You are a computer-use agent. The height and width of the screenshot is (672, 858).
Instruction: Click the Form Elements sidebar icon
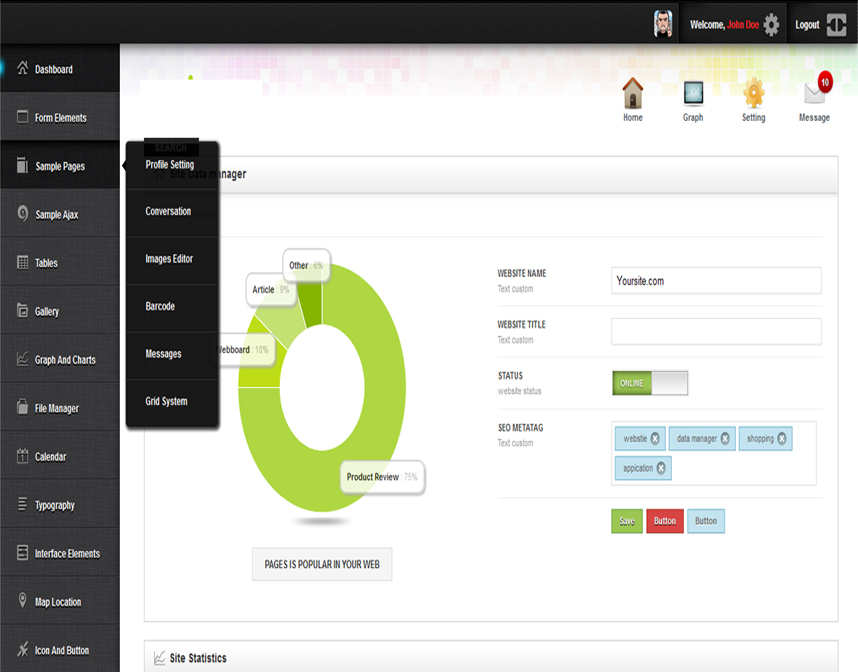(x=22, y=117)
